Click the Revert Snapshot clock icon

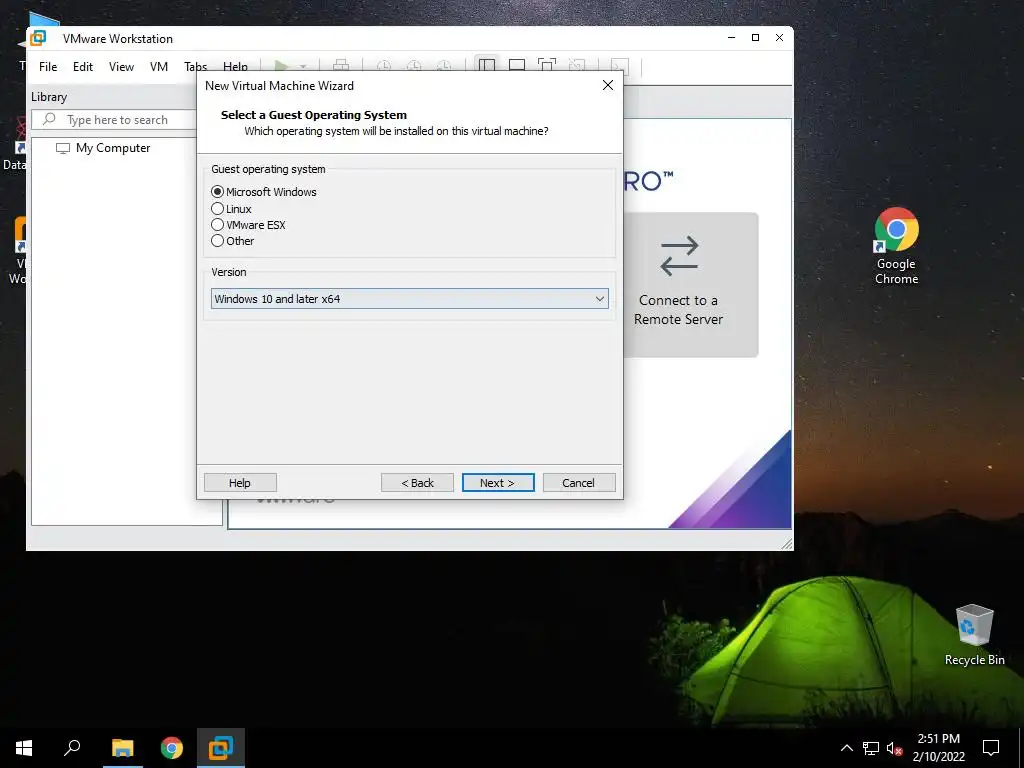click(x=414, y=65)
